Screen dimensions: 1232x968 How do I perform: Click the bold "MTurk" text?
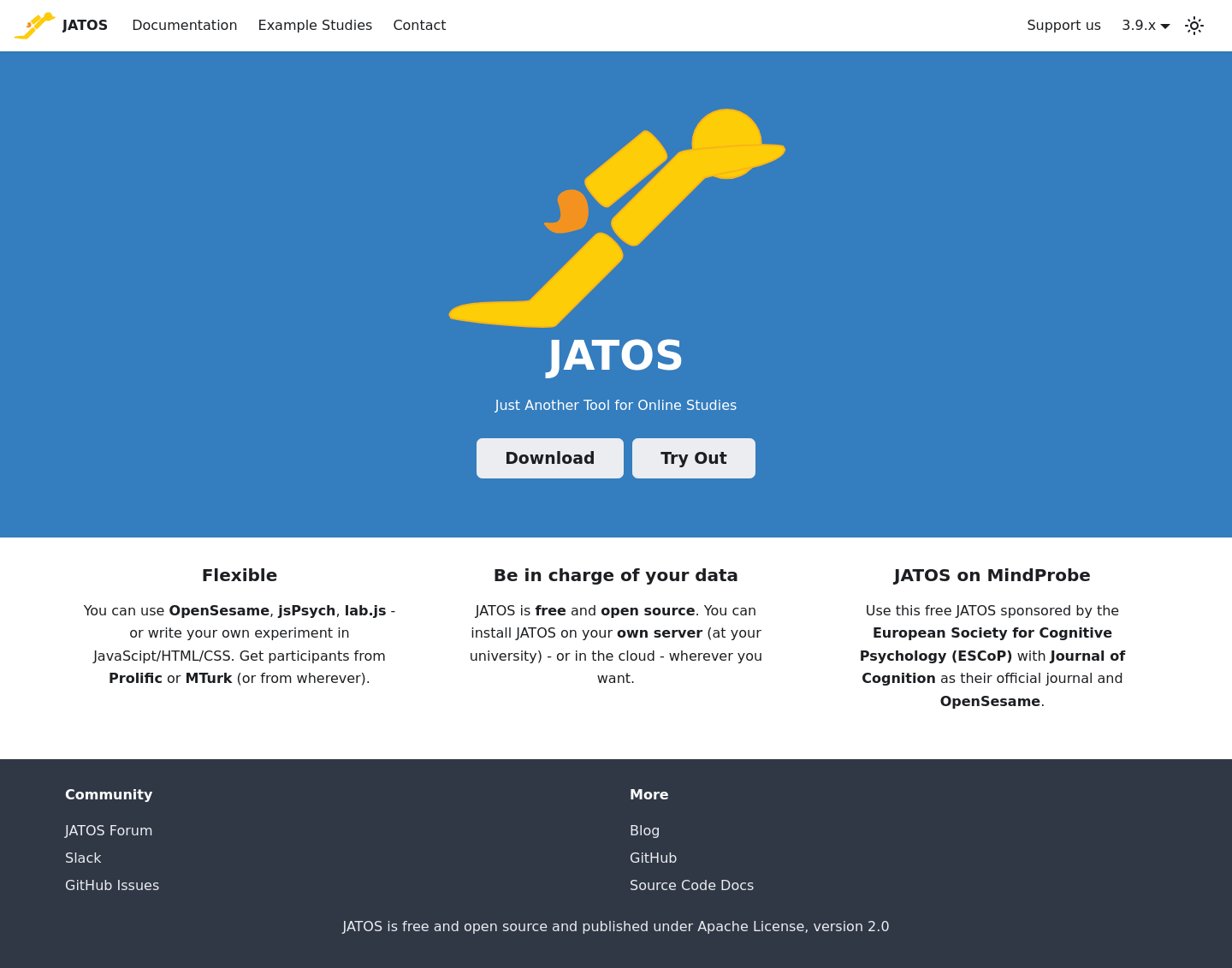point(209,678)
